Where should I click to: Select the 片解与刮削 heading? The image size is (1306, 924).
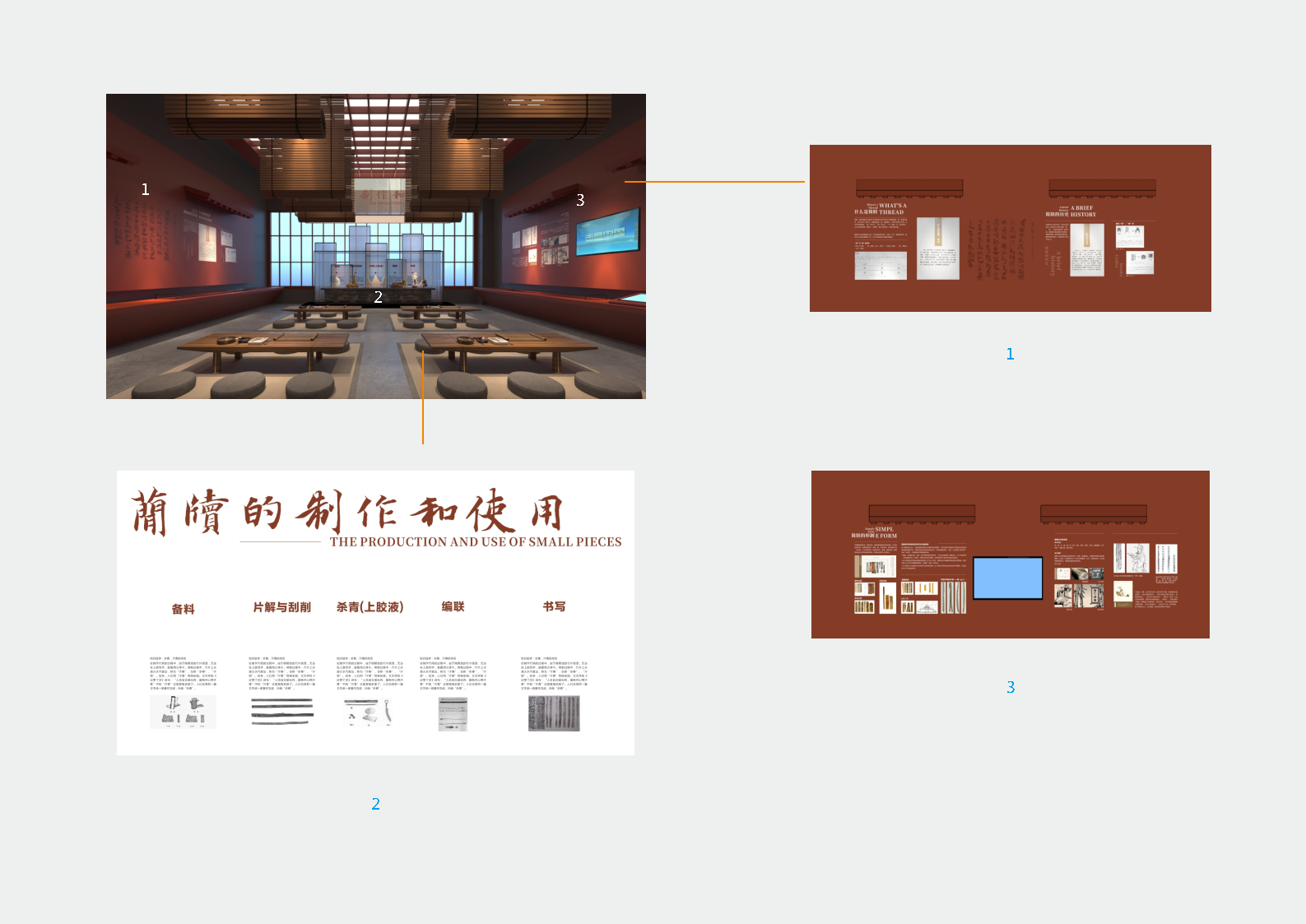tap(281, 607)
